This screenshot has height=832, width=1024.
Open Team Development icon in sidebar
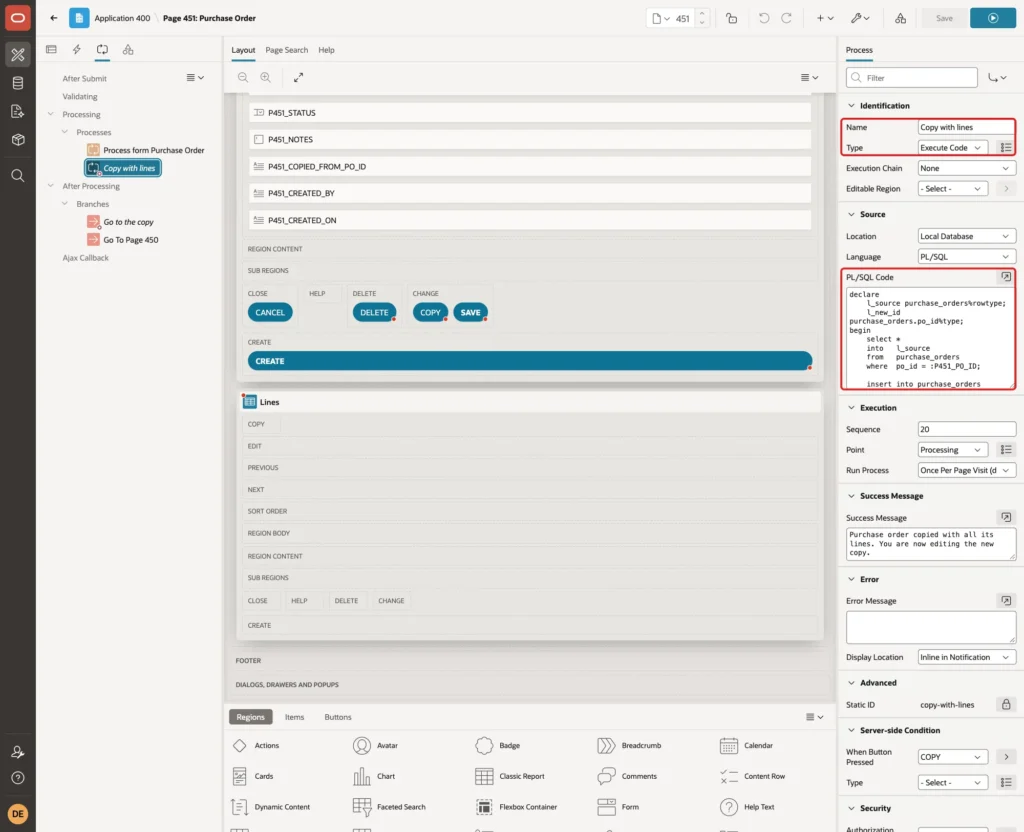[x=18, y=112]
